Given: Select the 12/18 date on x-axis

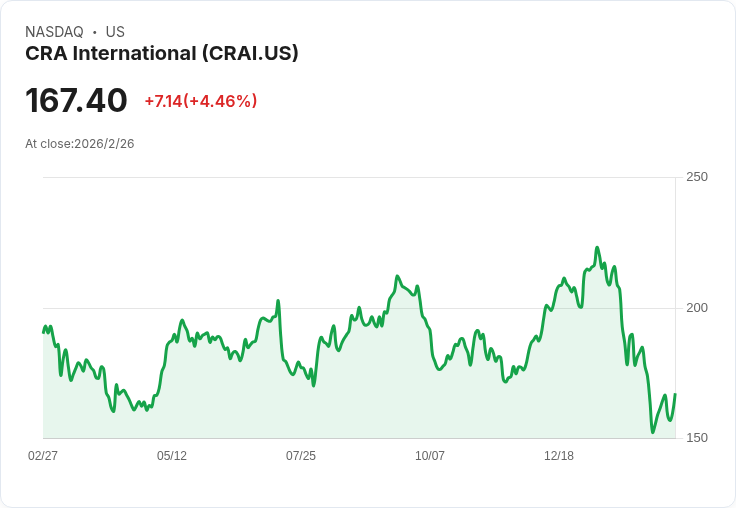Looking at the screenshot, I should click(559, 456).
